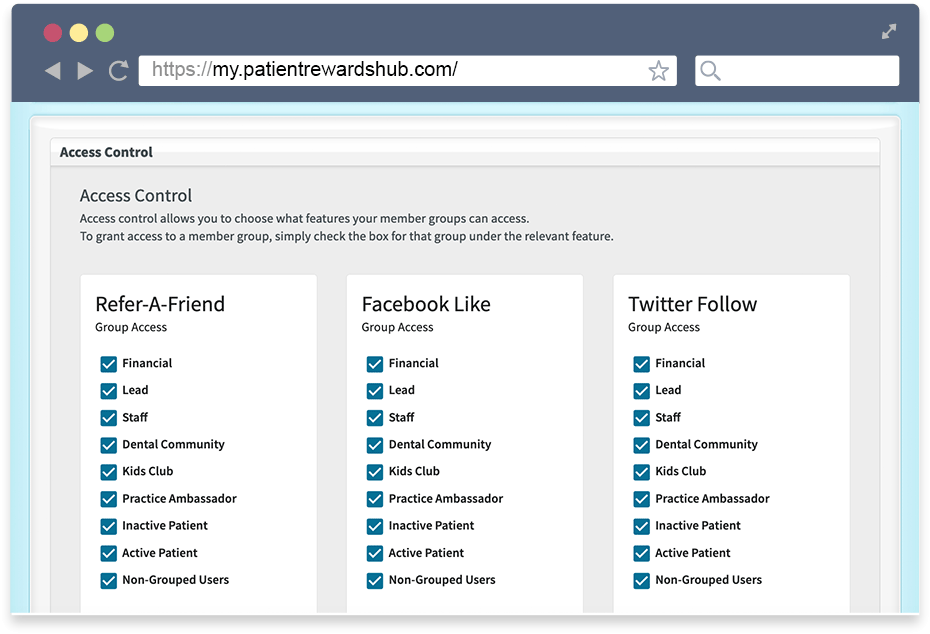Uncheck Staff under Twitter Follow
The image size is (930, 634).
click(x=641, y=418)
